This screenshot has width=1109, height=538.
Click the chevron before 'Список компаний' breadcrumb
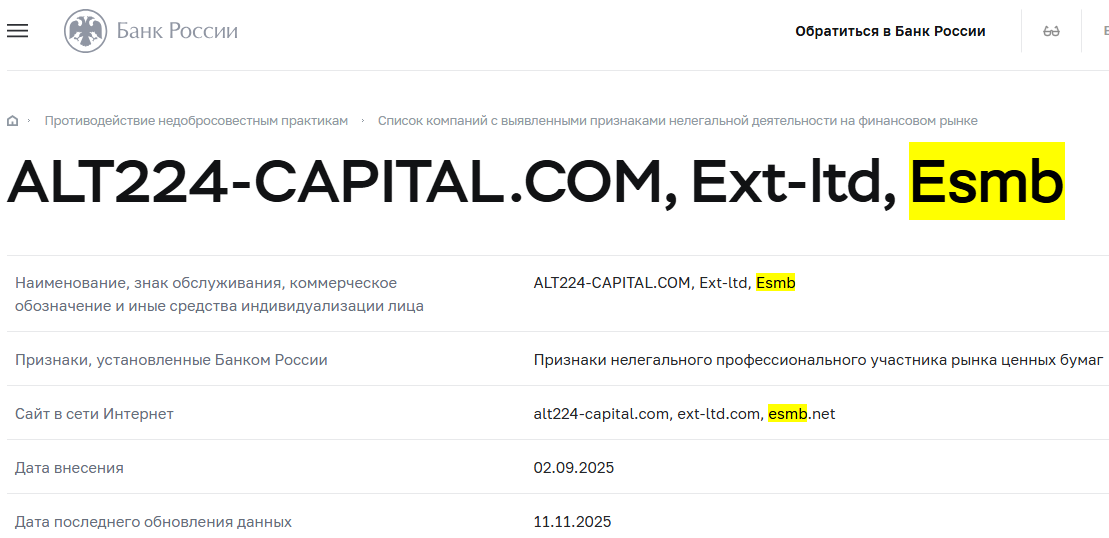(x=363, y=121)
